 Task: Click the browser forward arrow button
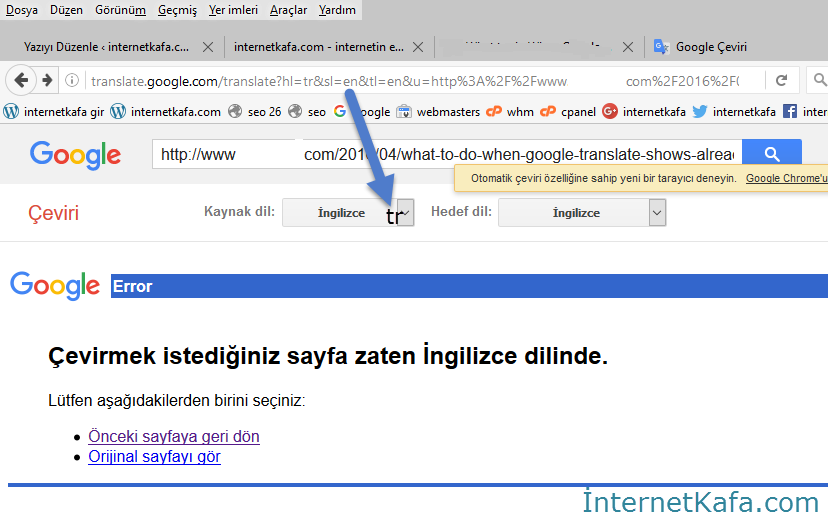47,80
